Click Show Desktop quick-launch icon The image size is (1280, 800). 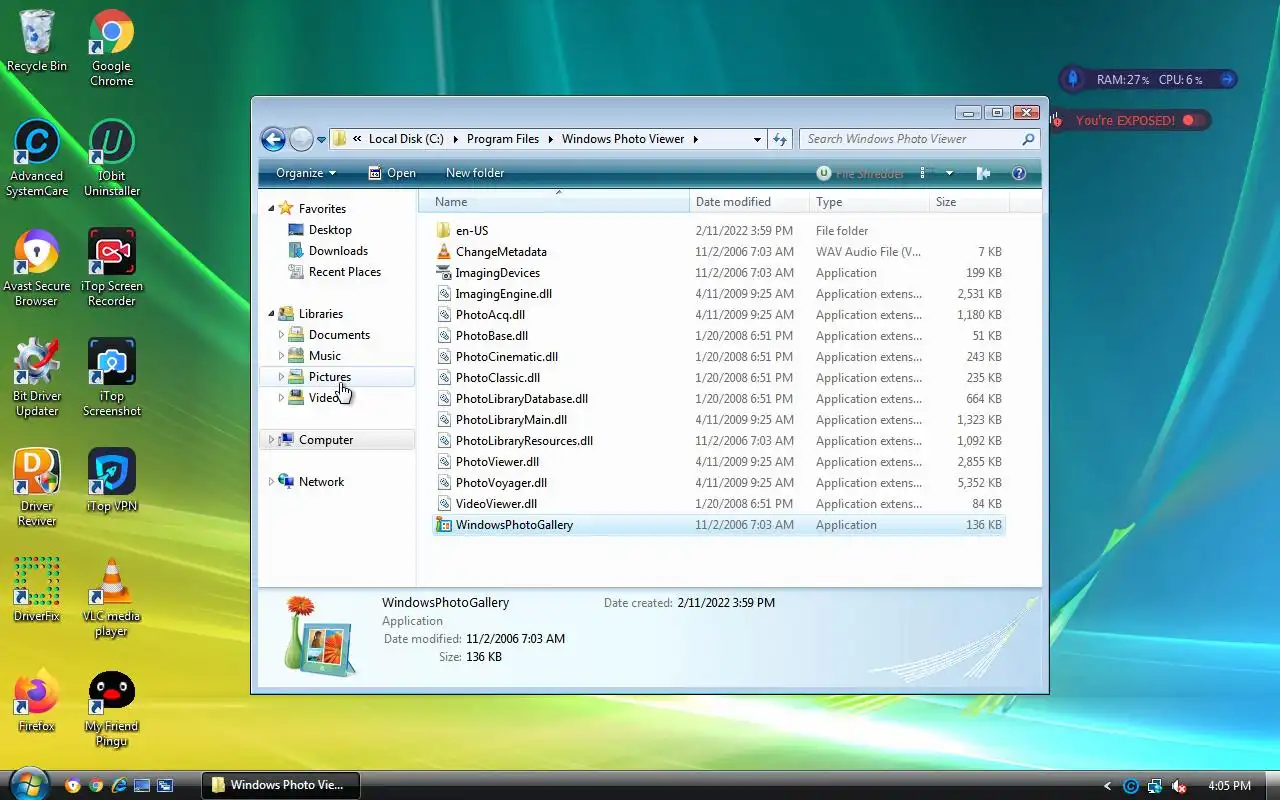point(142,785)
